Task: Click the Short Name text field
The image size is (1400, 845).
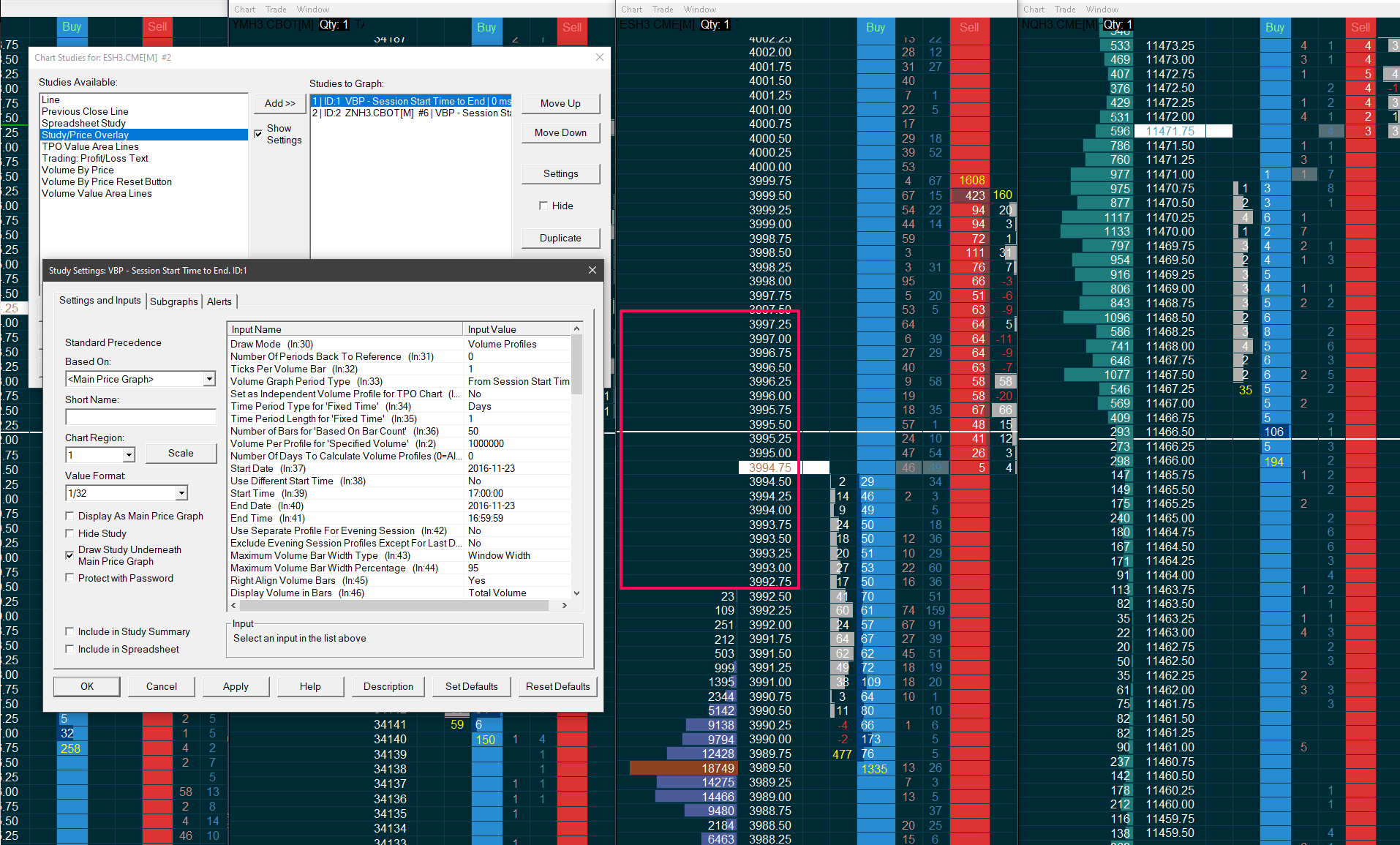Action: pos(140,417)
